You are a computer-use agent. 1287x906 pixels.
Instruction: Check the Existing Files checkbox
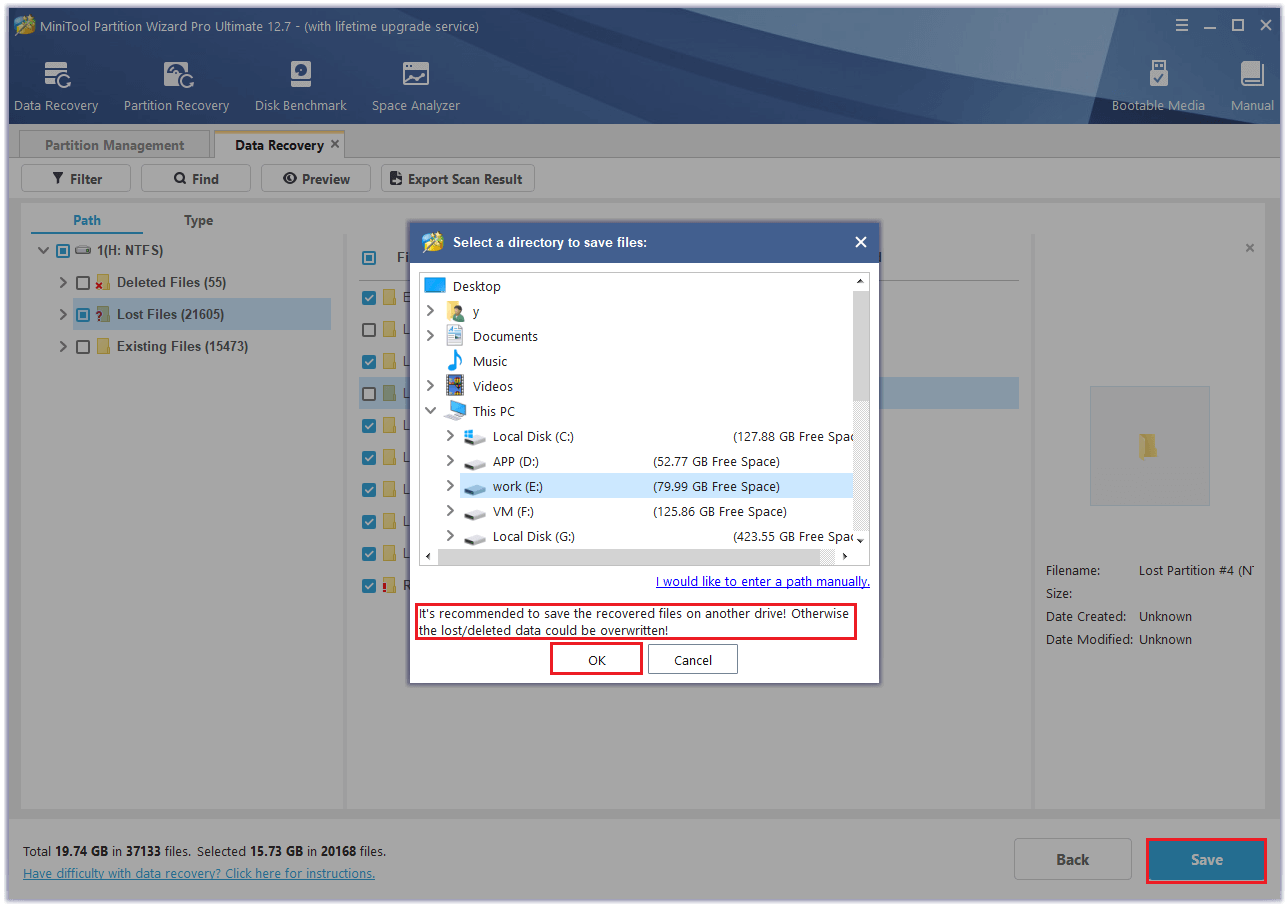click(83, 346)
